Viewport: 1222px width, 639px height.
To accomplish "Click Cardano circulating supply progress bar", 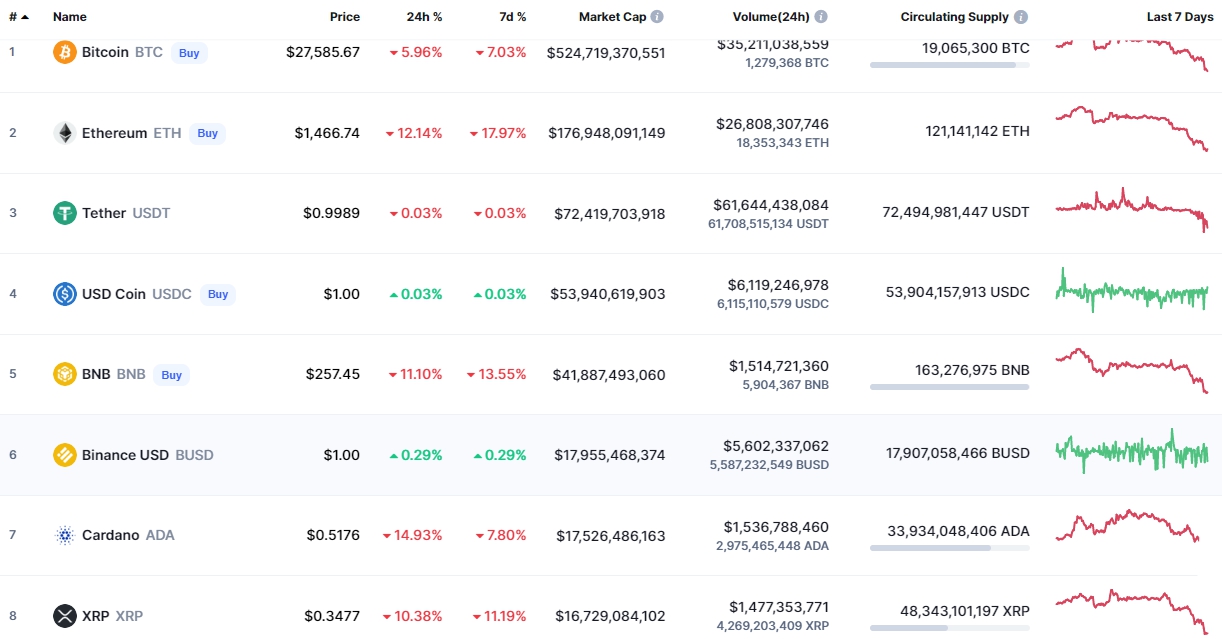I will click(949, 548).
